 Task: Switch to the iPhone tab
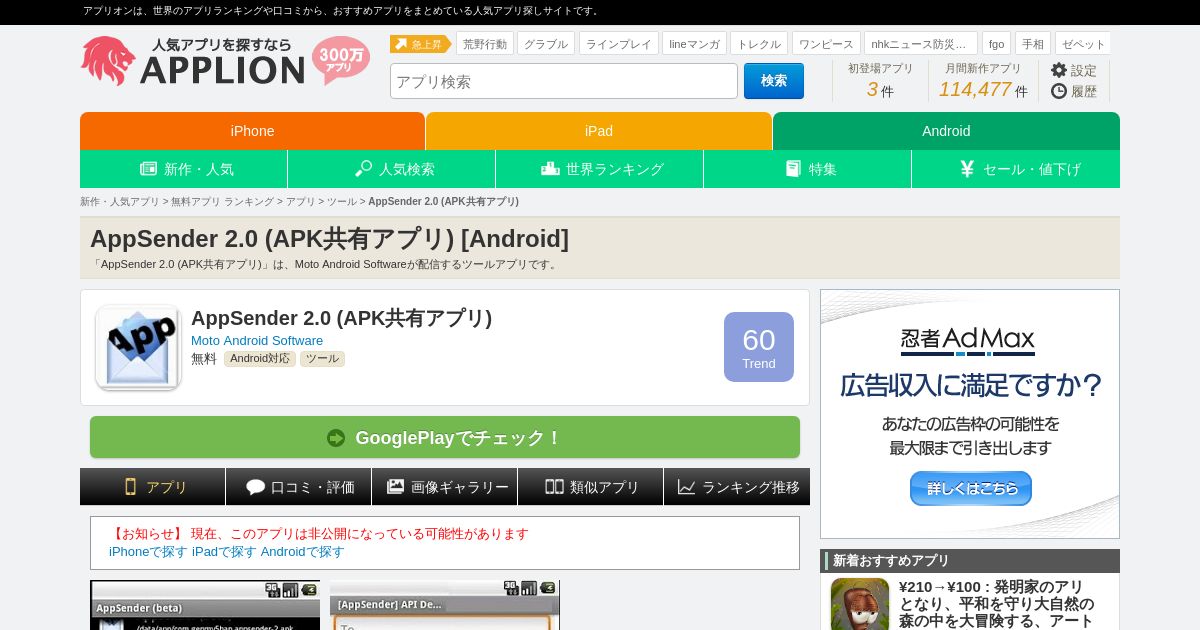click(252, 131)
